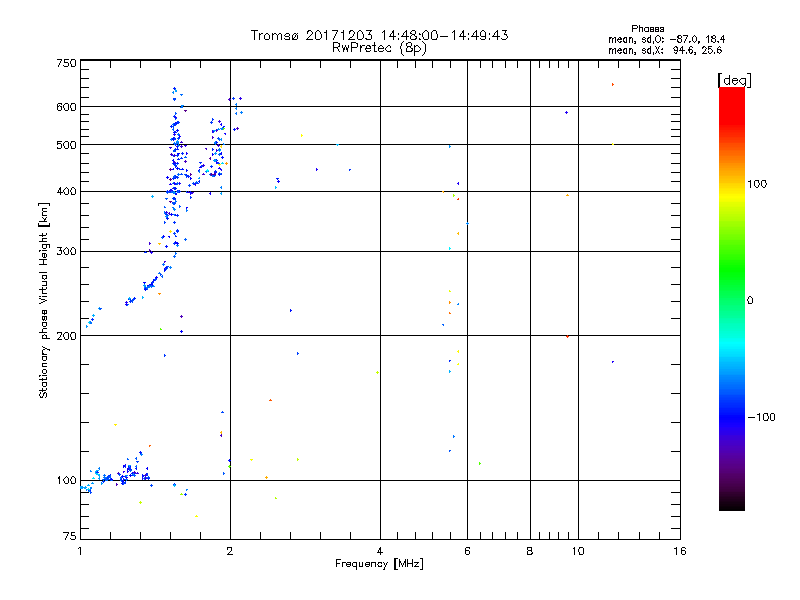Click the '16' frequency axis tick label
This screenshot has width=800, height=600.
pyautogui.click(x=680, y=551)
